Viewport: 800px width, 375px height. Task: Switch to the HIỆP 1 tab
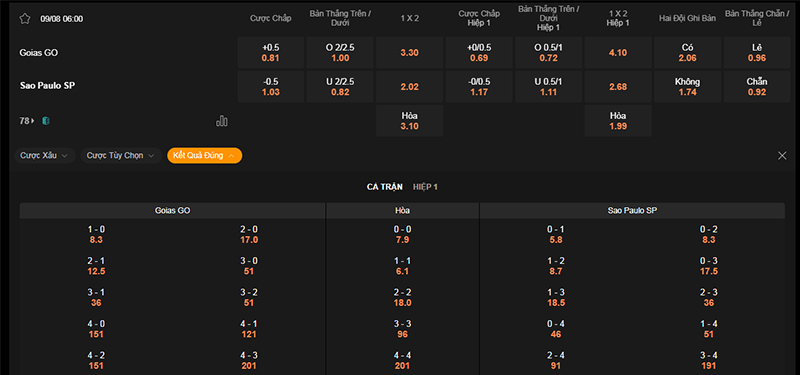tap(425, 187)
